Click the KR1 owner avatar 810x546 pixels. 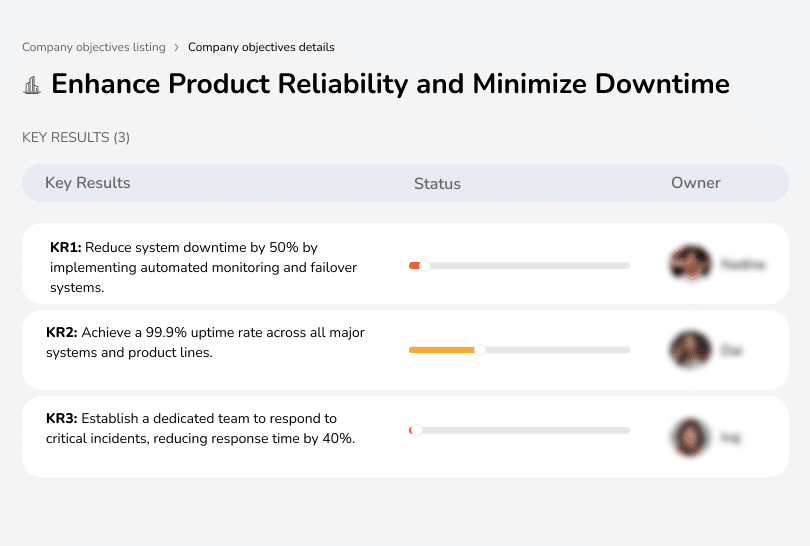point(691,262)
